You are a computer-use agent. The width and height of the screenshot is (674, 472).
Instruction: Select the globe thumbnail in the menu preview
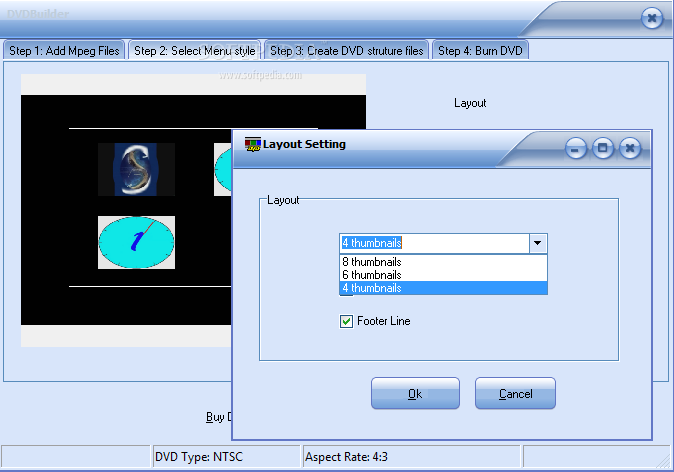click(136, 169)
